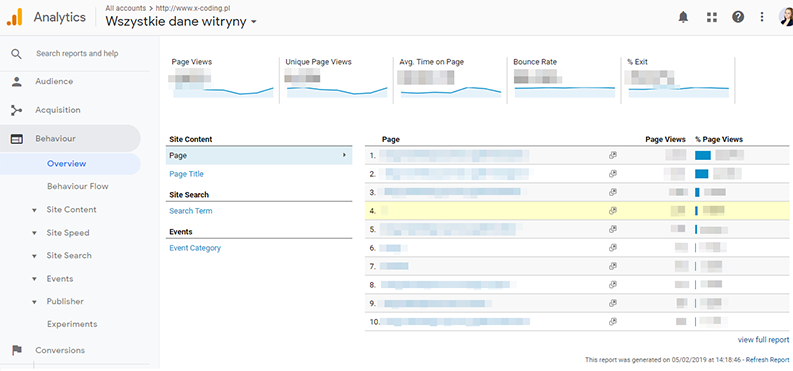793x371 pixels.
Task: Expand the Events submenu in sidebar
Action: (x=53, y=279)
